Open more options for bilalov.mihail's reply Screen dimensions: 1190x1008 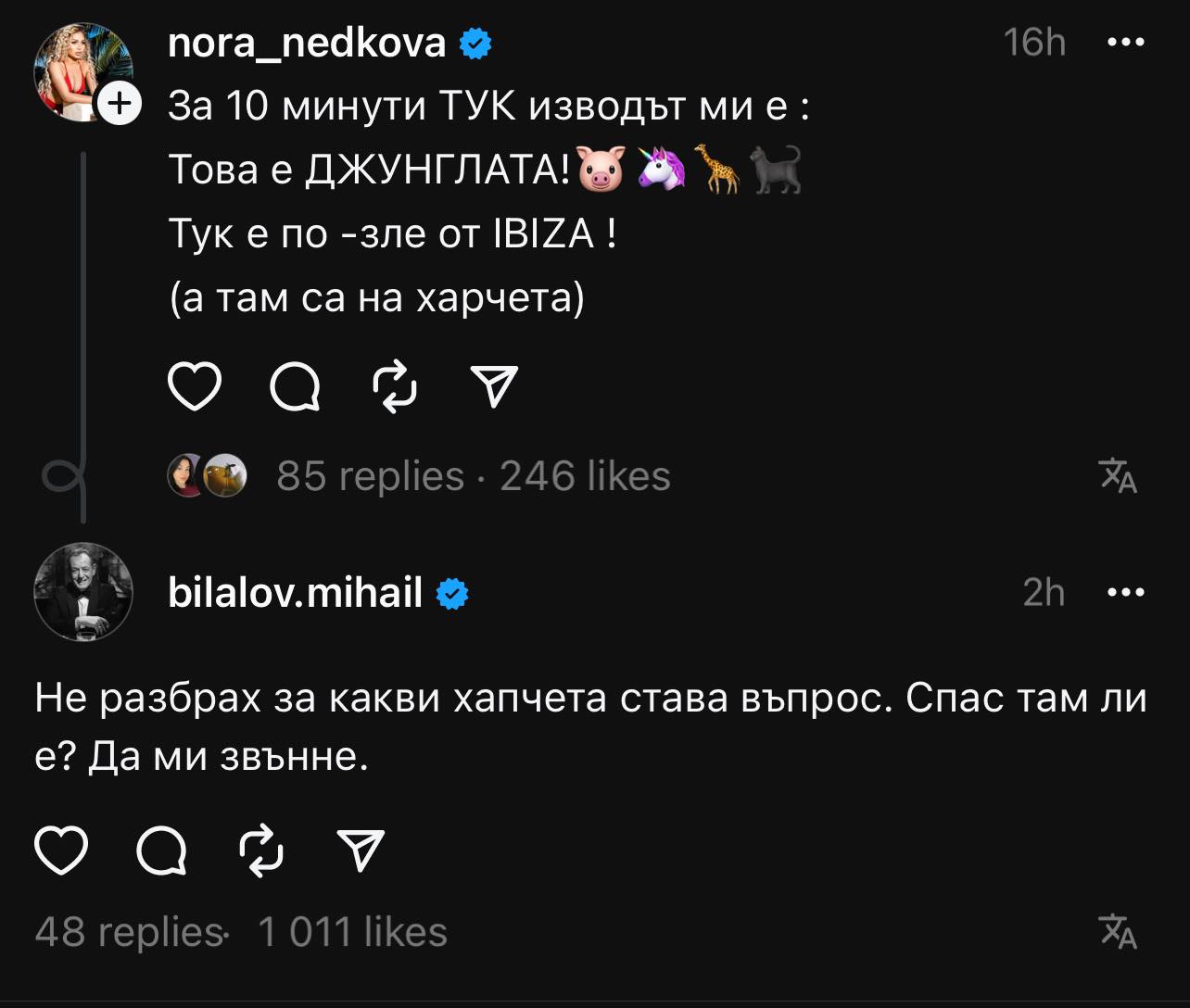[1126, 592]
